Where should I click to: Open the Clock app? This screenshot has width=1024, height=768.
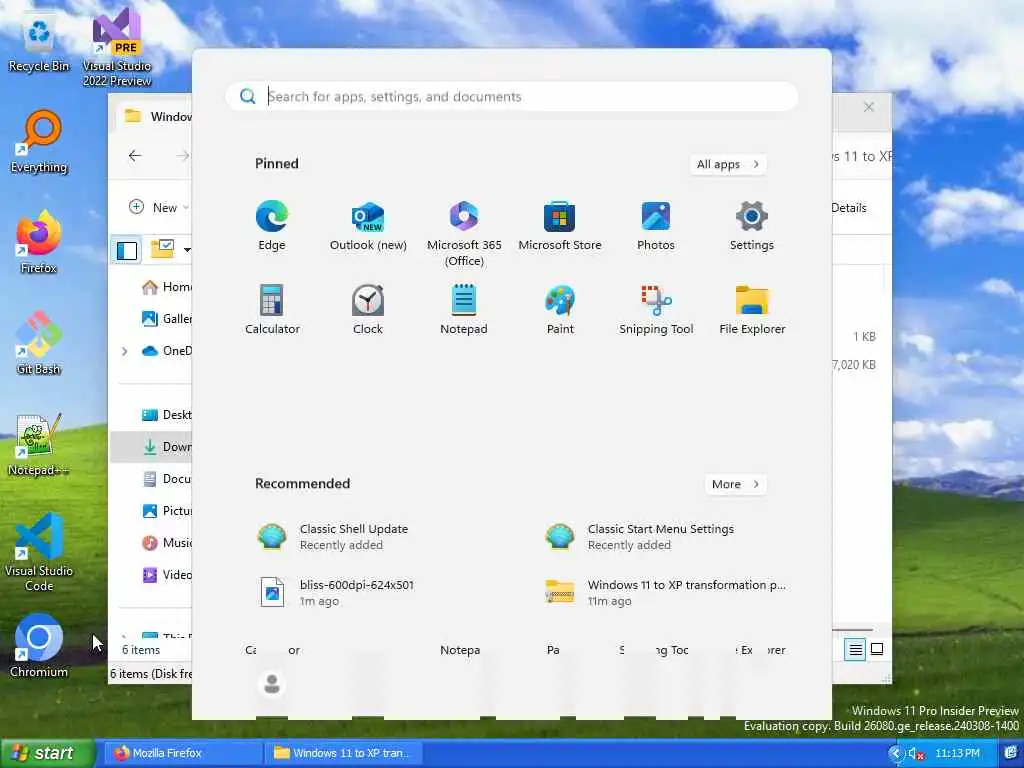(x=368, y=310)
